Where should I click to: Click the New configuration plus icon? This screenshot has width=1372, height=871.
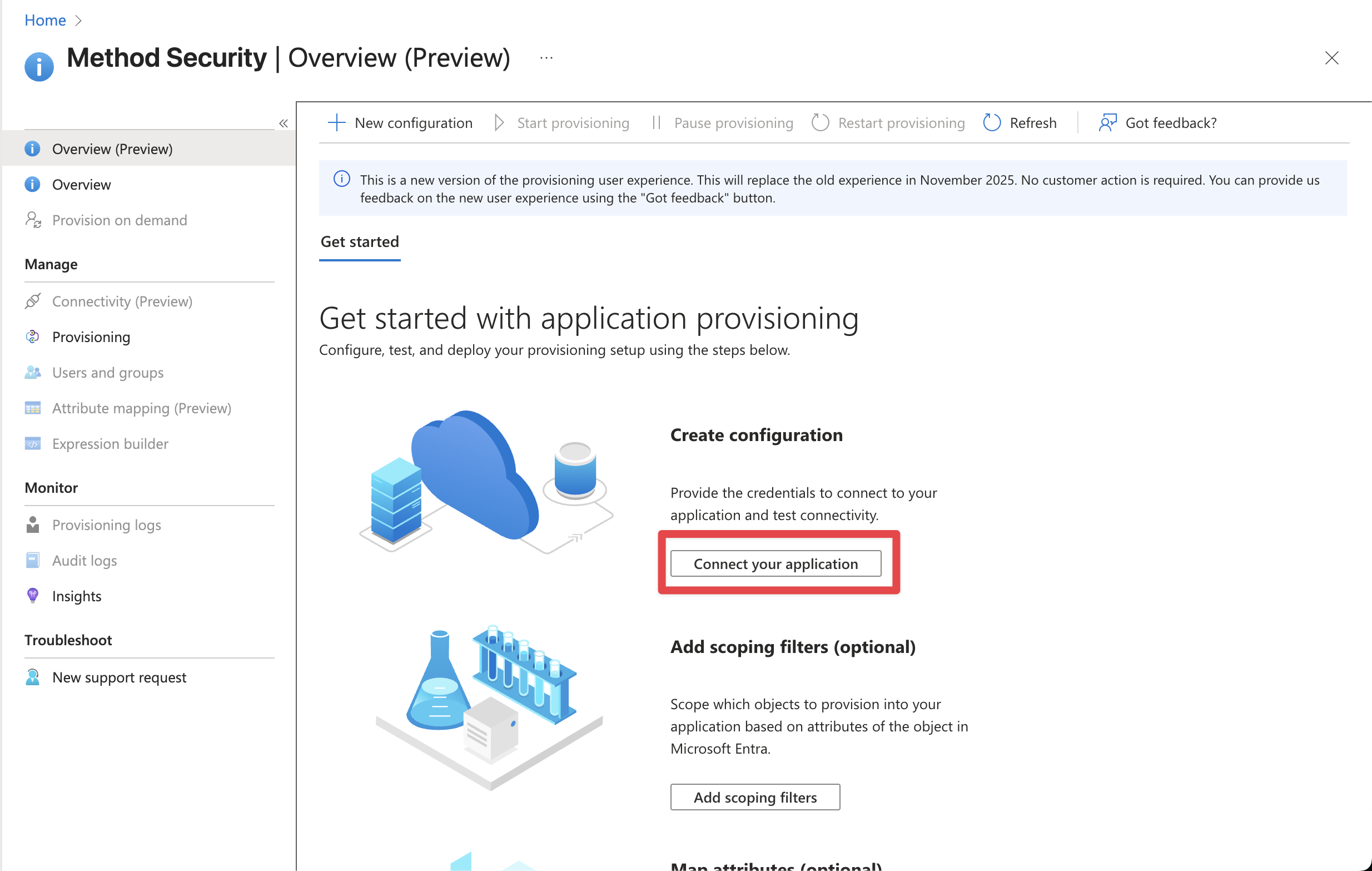coord(337,122)
